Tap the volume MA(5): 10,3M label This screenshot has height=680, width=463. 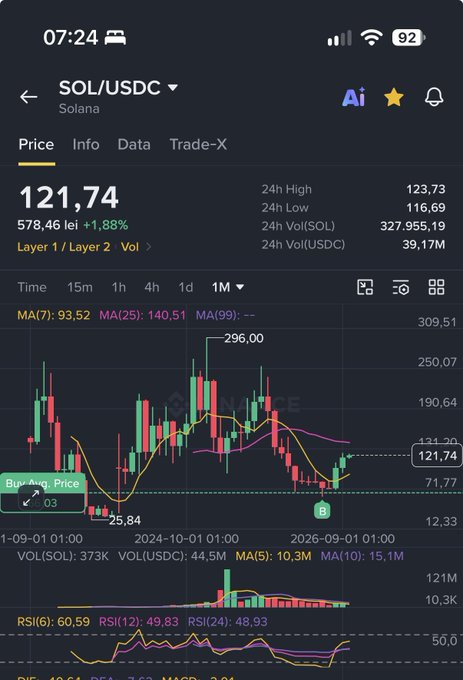(x=273, y=556)
